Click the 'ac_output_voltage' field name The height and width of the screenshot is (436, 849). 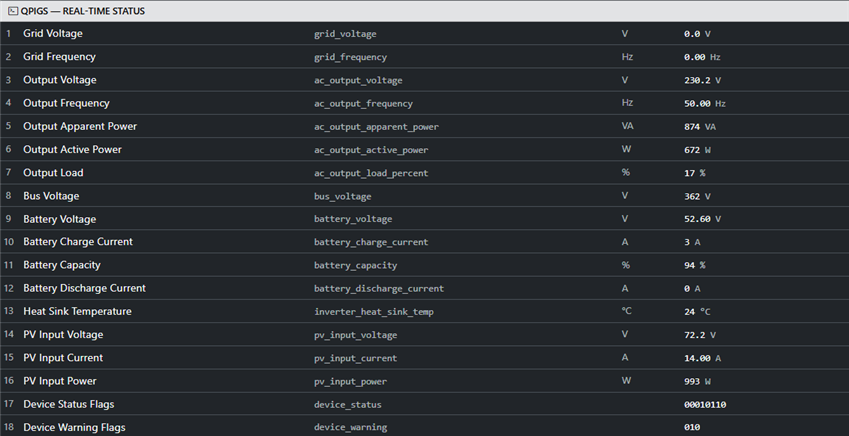click(358, 81)
